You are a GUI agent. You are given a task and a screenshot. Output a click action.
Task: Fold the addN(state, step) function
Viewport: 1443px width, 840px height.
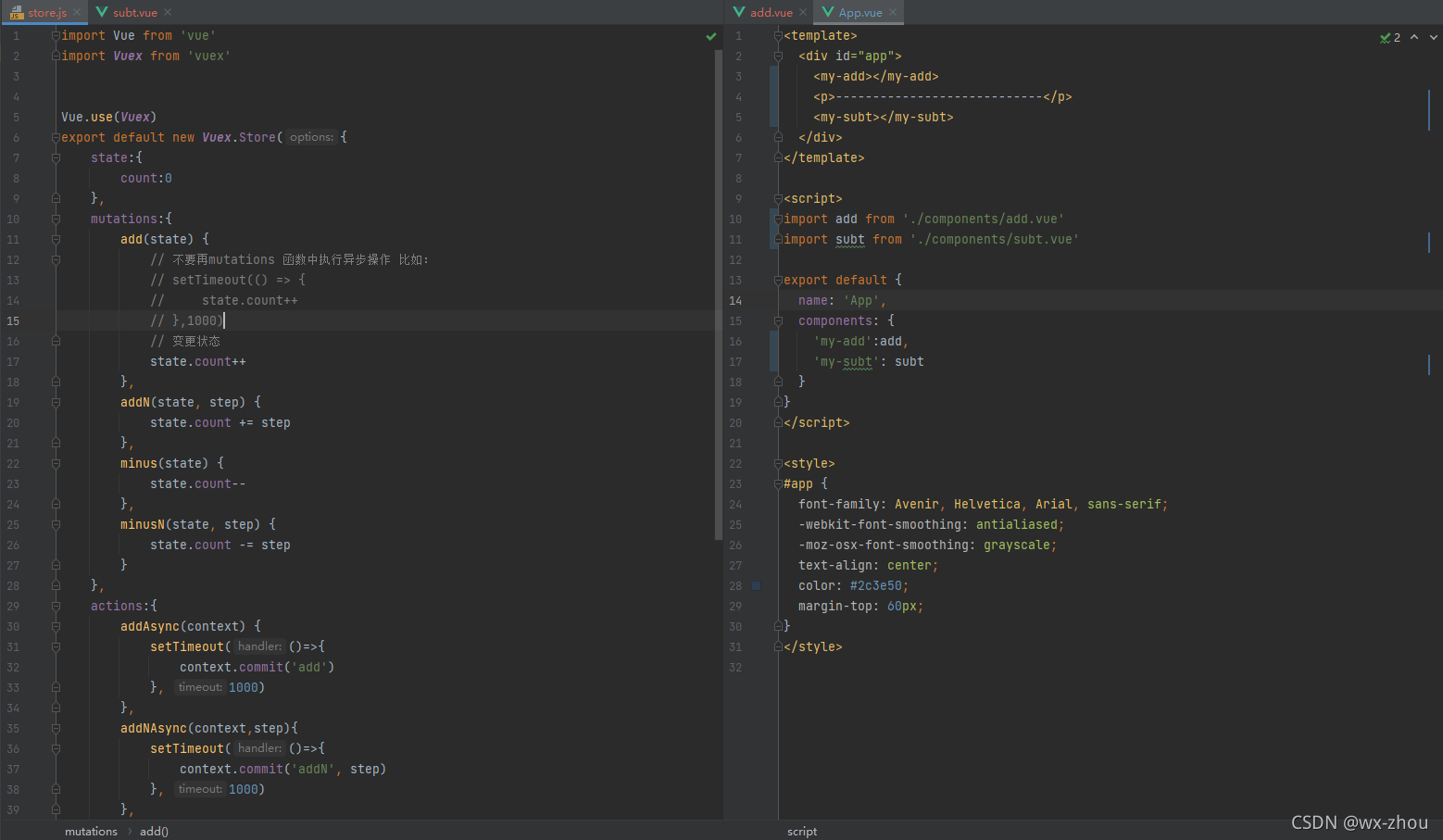[56, 402]
